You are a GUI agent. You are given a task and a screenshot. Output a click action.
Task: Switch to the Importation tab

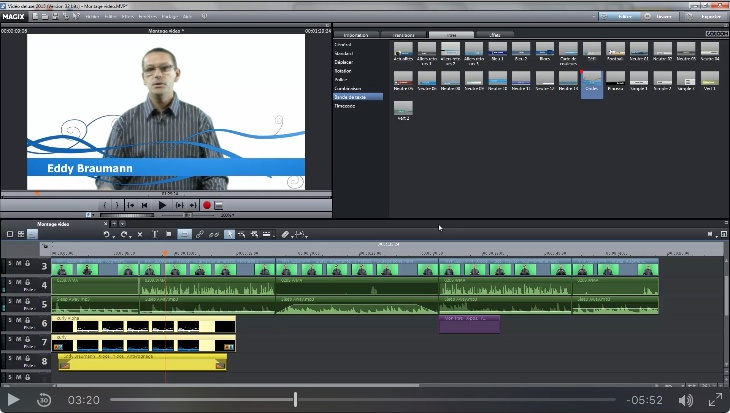pyautogui.click(x=356, y=35)
